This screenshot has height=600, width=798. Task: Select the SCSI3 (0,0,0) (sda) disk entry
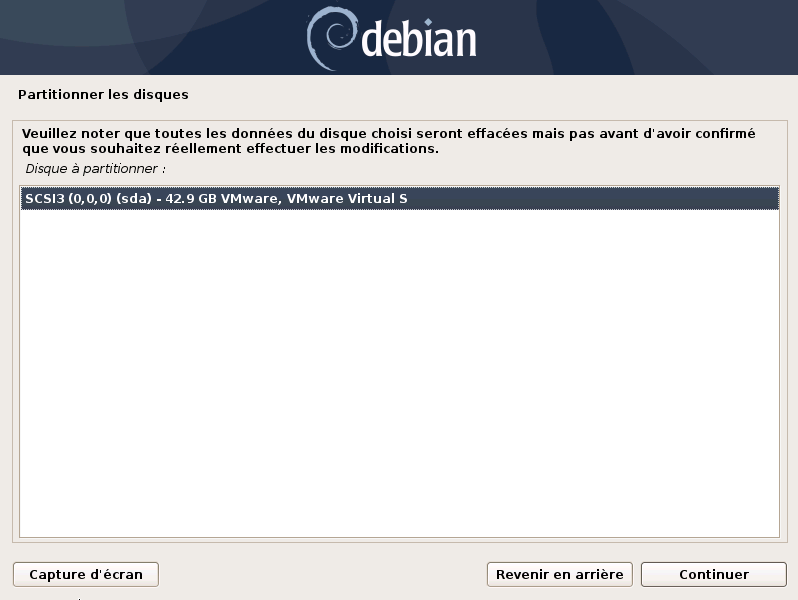(400, 198)
